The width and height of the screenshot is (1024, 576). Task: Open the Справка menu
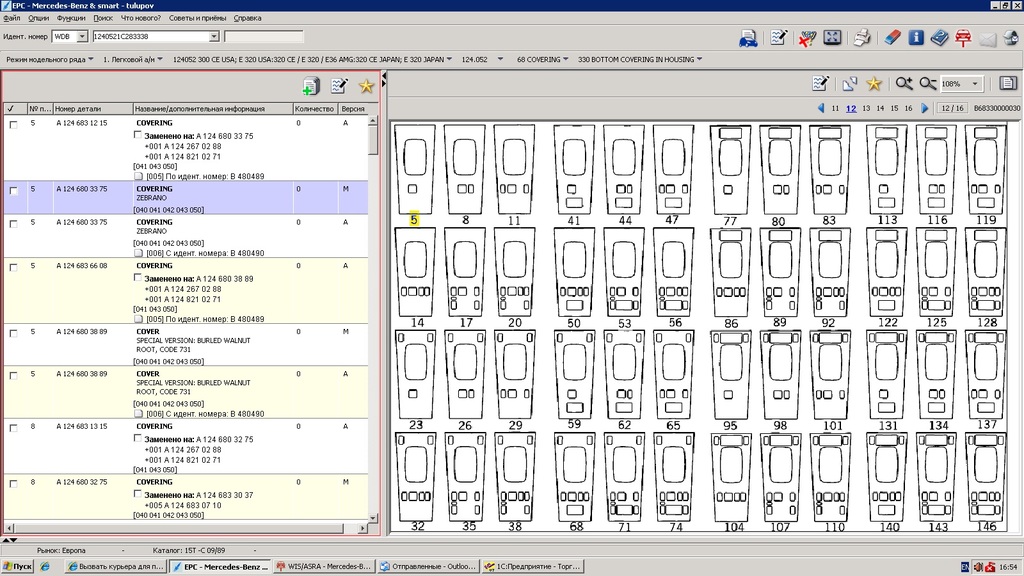[x=248, y=18]
